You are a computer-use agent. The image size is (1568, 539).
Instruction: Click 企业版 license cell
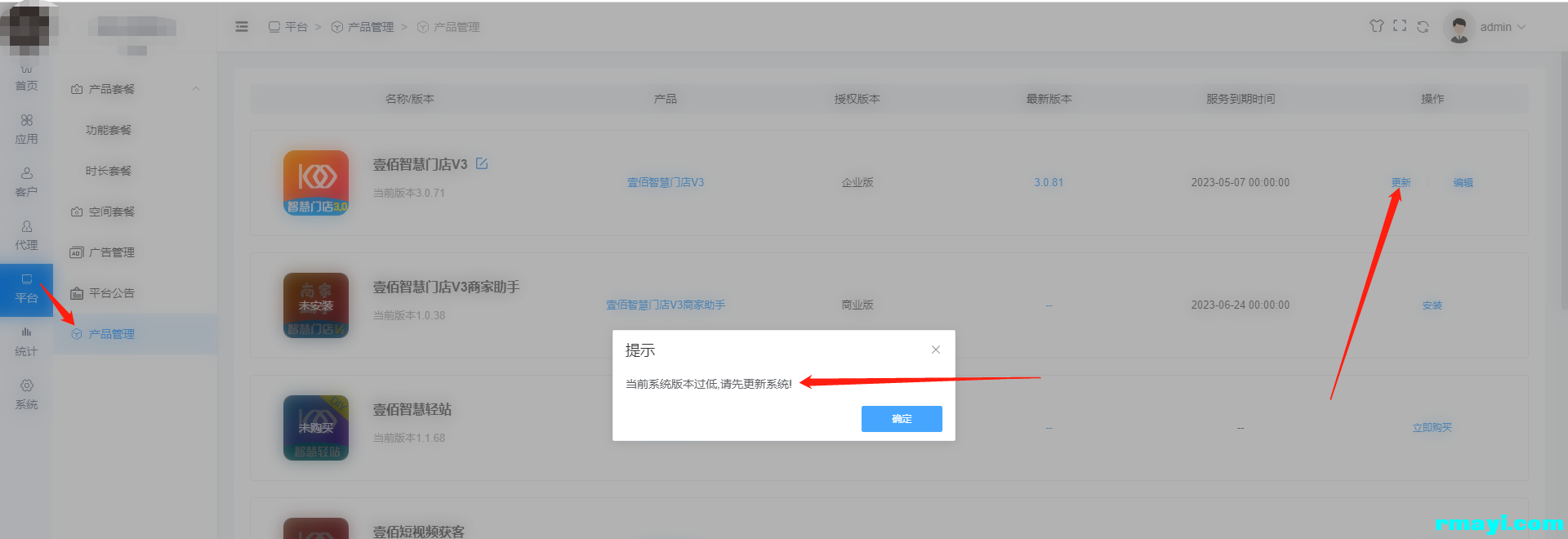(x=857, y=182)
